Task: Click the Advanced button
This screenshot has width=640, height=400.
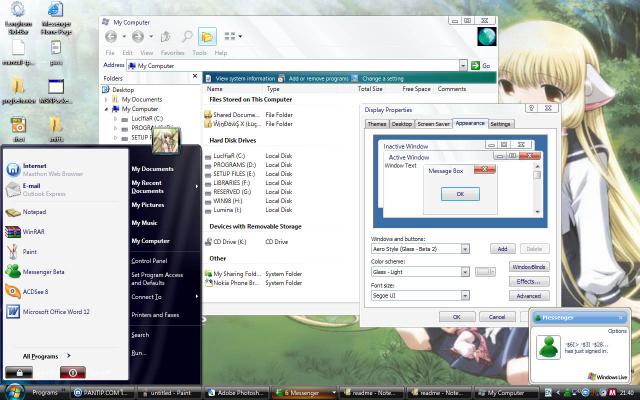Action: [529, 296]
